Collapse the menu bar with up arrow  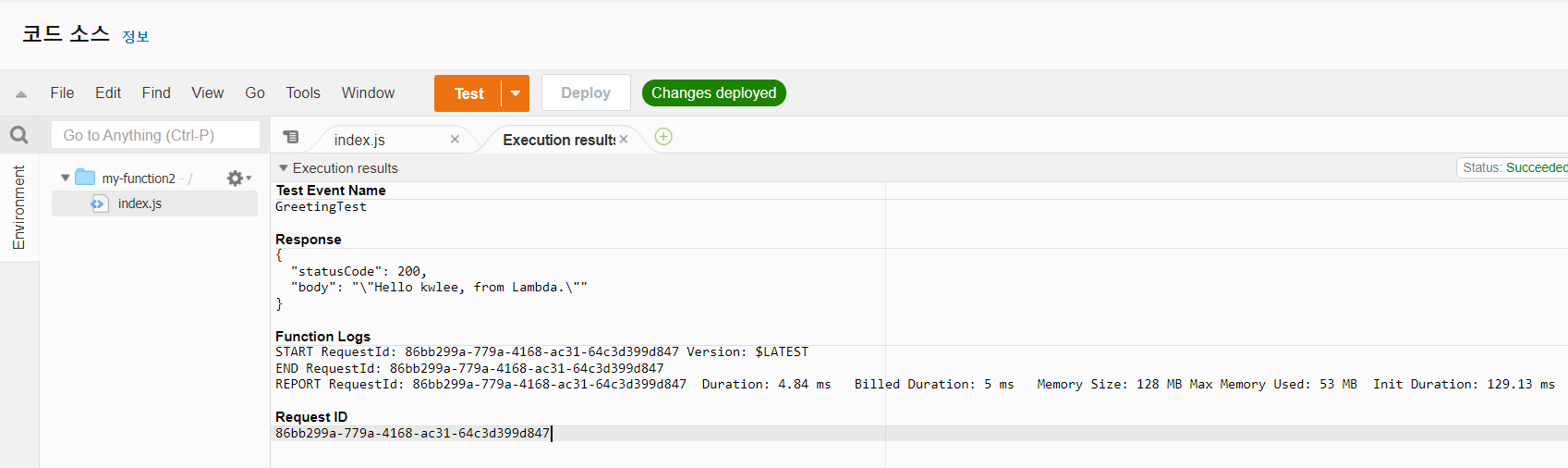tap(21, 93)
